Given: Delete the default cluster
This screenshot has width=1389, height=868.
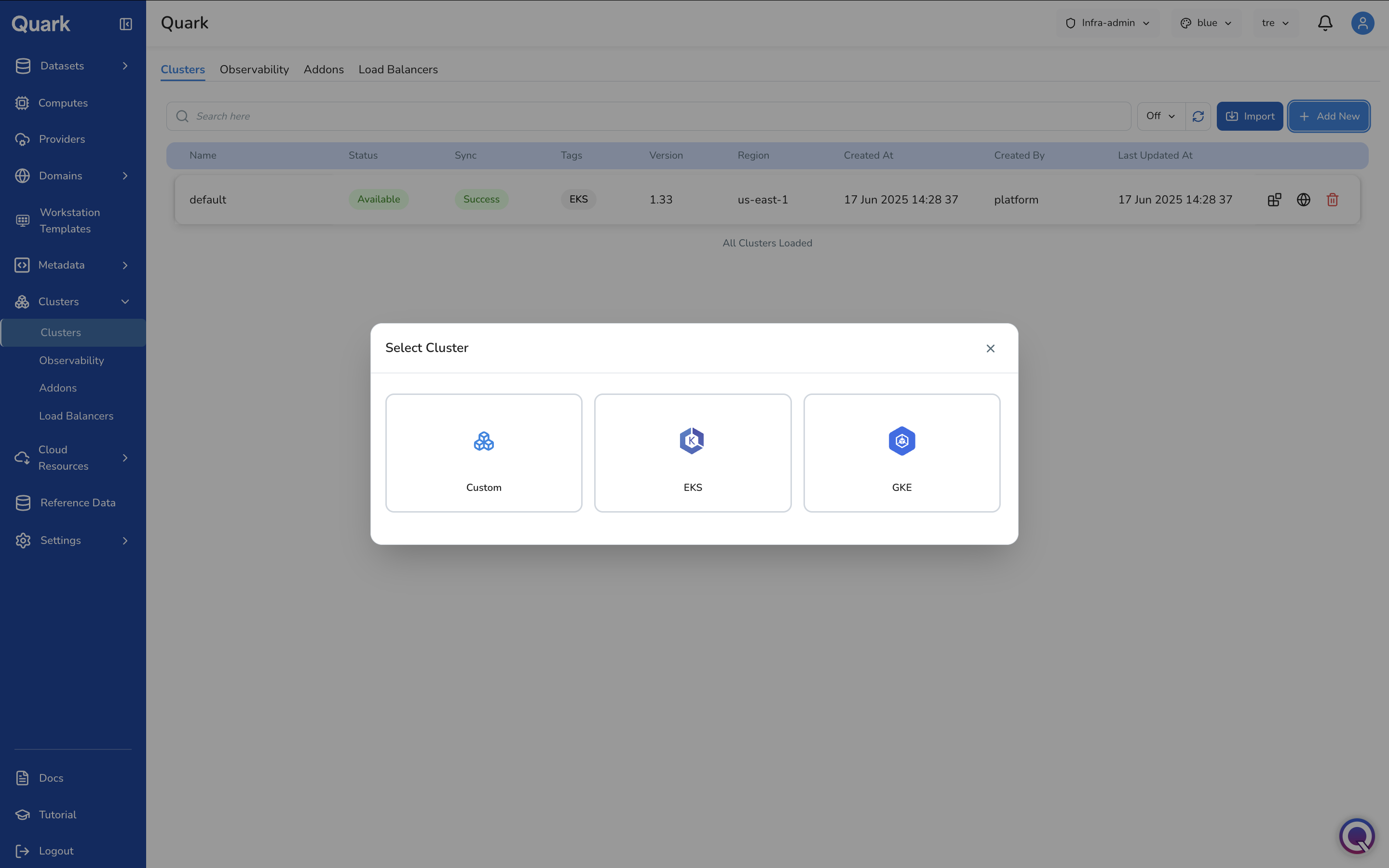Looking at the screenshot, I should (x=1332, y=200).
